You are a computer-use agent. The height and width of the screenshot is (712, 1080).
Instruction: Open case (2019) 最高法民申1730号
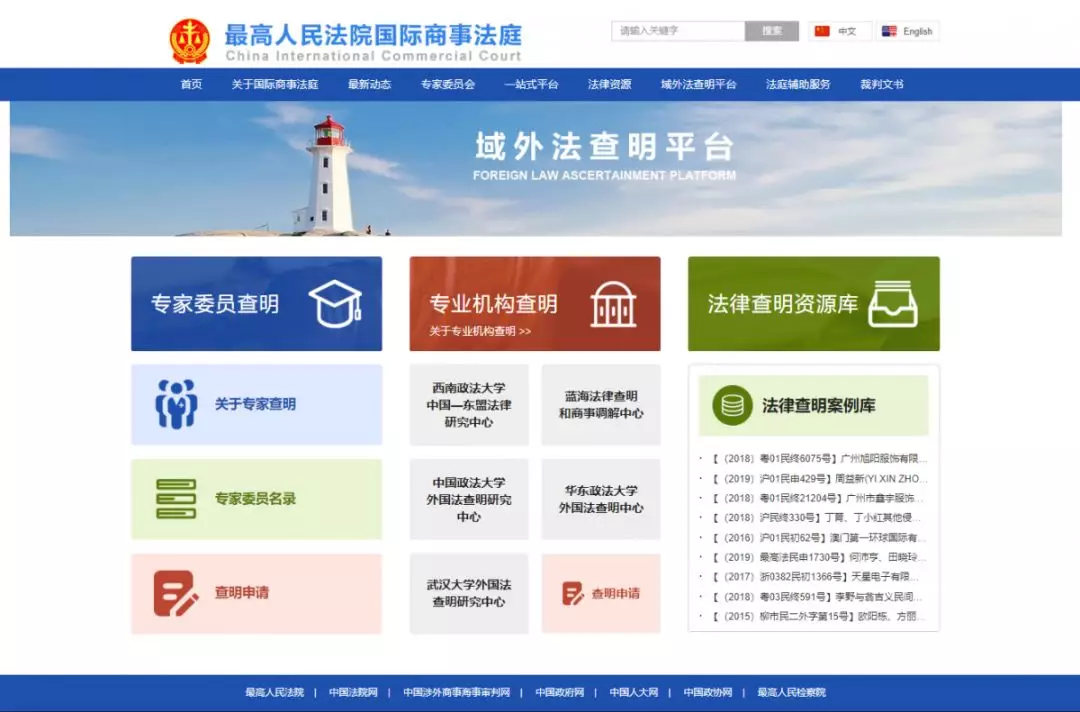tap(820, 557)
